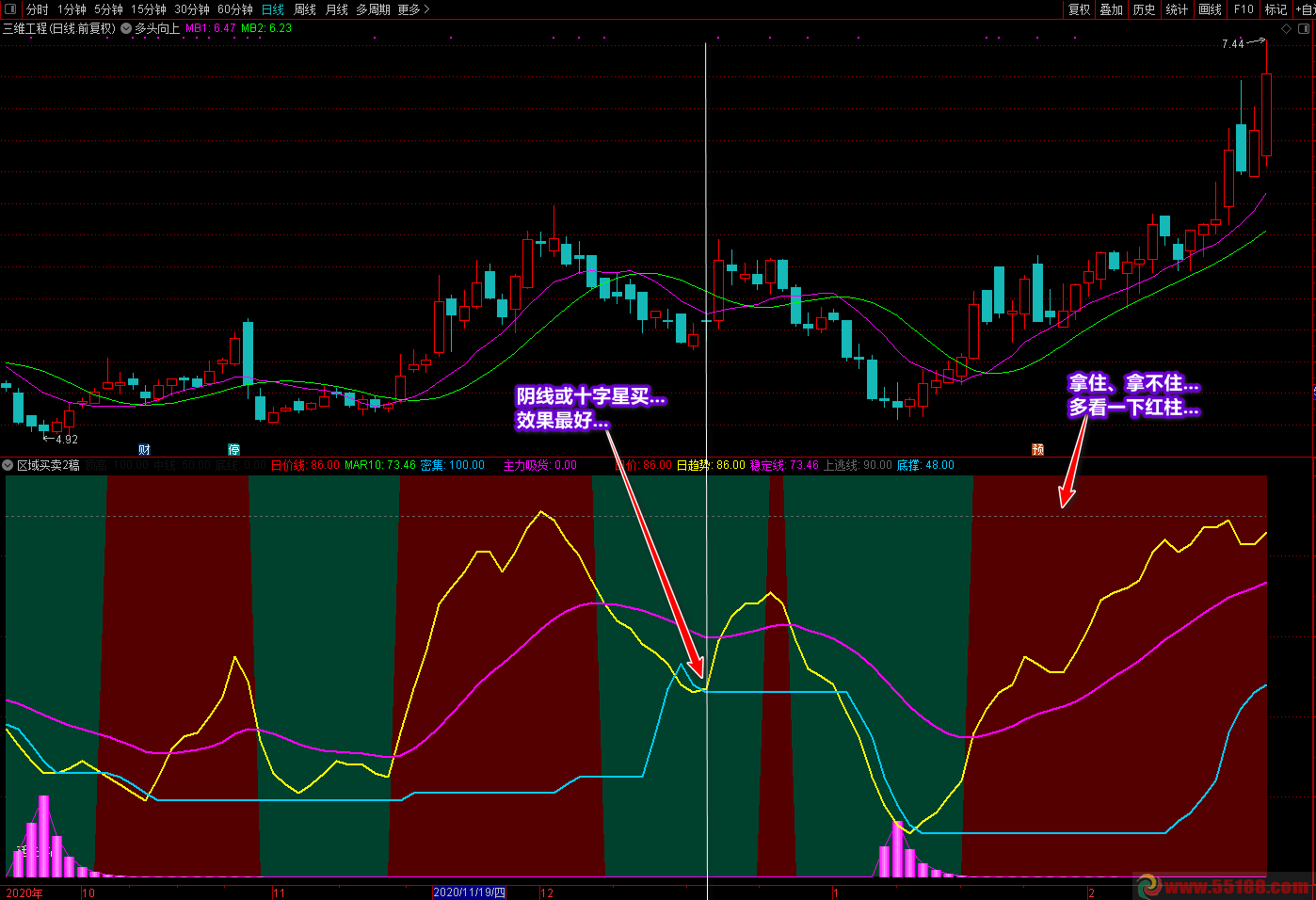Open F10 company information
Viewport: 1316px width, 900px height.
pos(1244,9)
